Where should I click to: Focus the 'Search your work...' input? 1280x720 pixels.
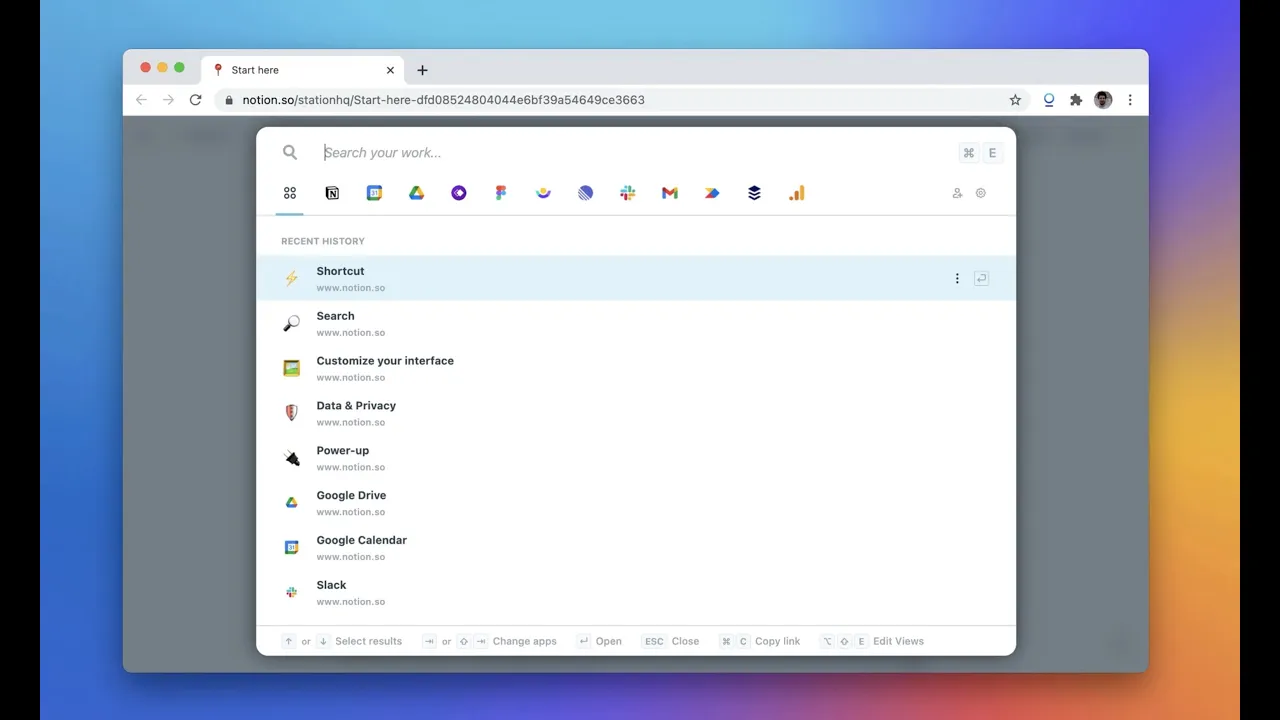pos(636,153)
